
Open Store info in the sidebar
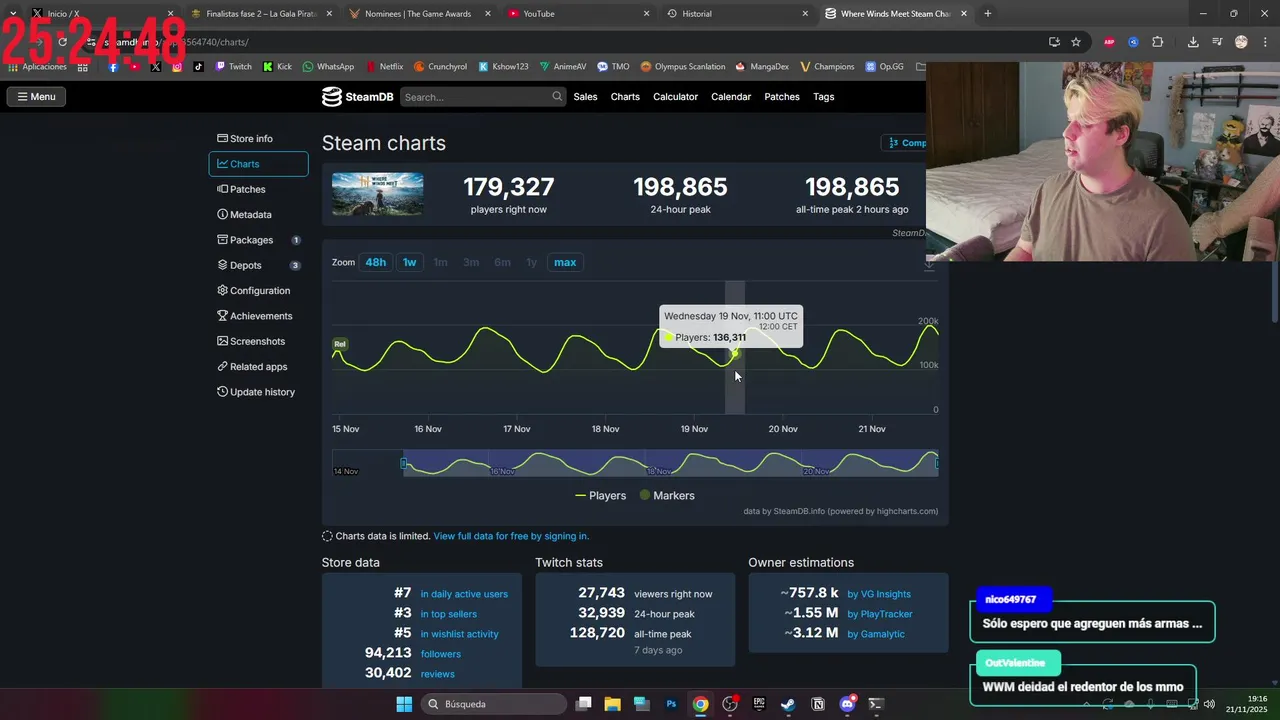pyautogui.click(x=245, y=139)
